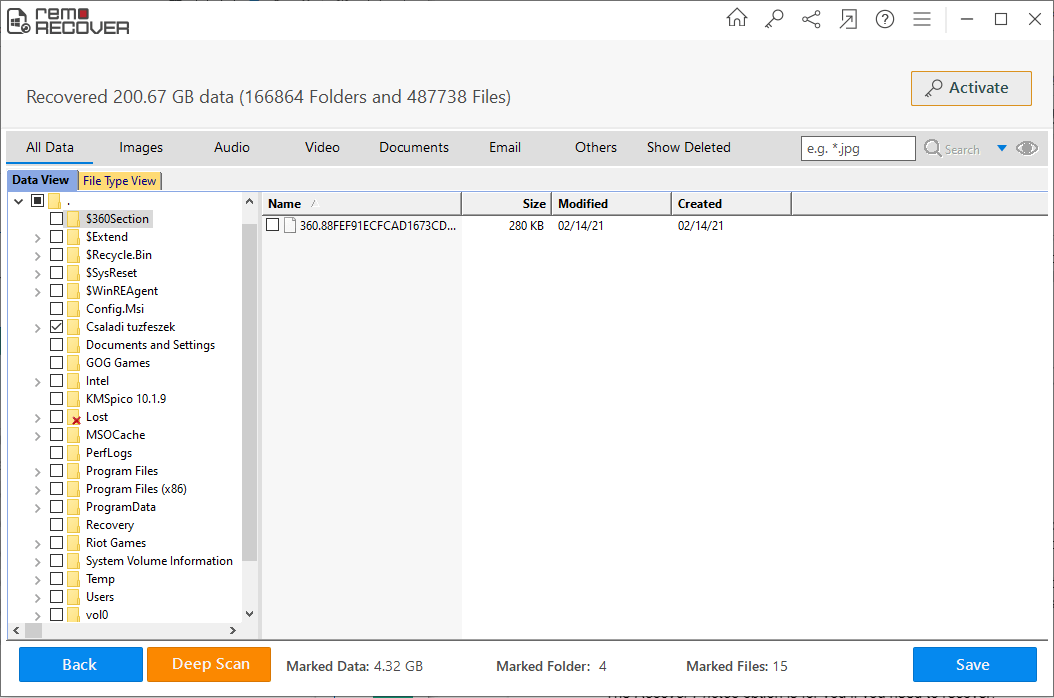This screenshot has width=1054, height=698.
Task: Expand the System Volume Information folder
Action: 38,561
